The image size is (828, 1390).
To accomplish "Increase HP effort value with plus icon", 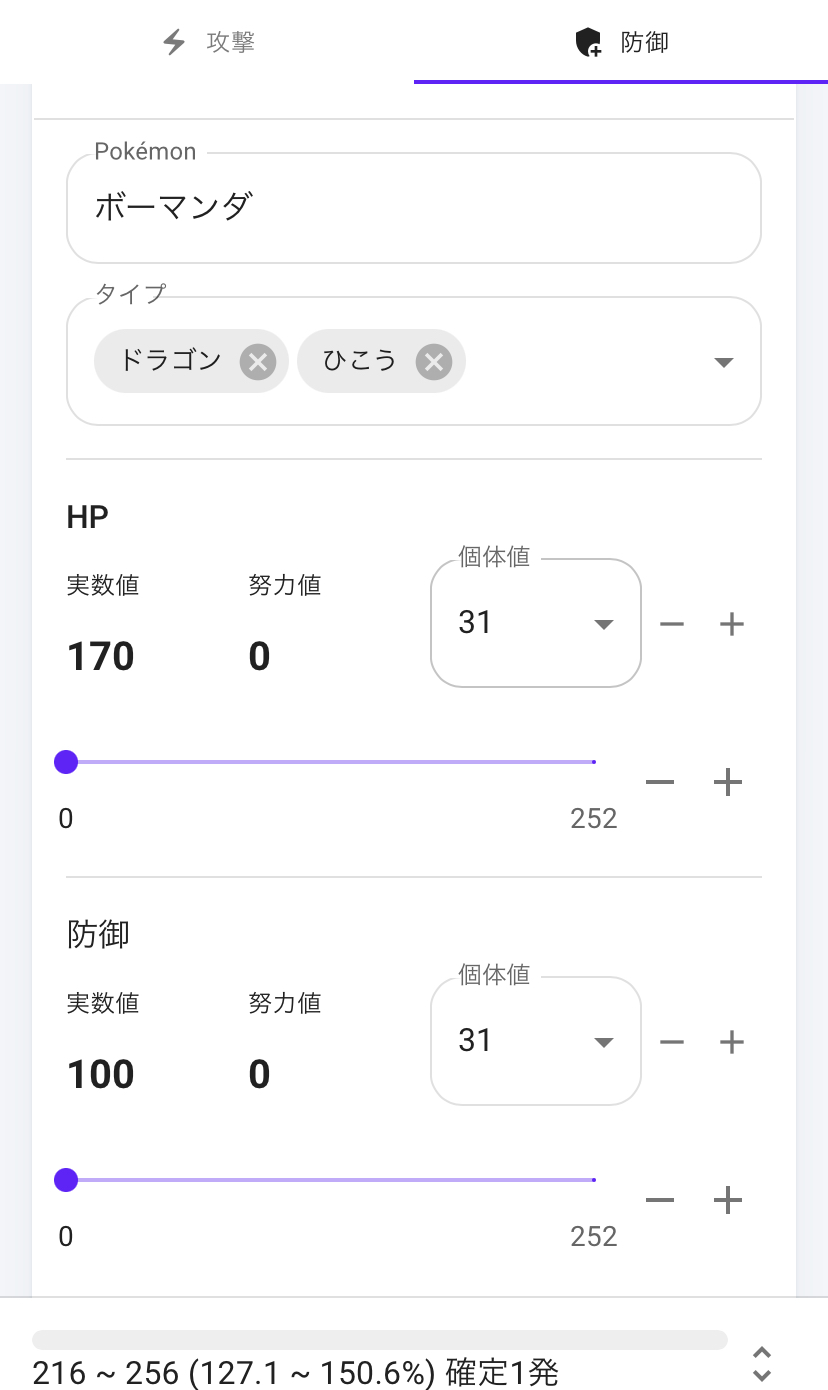I will click(727, 782).
